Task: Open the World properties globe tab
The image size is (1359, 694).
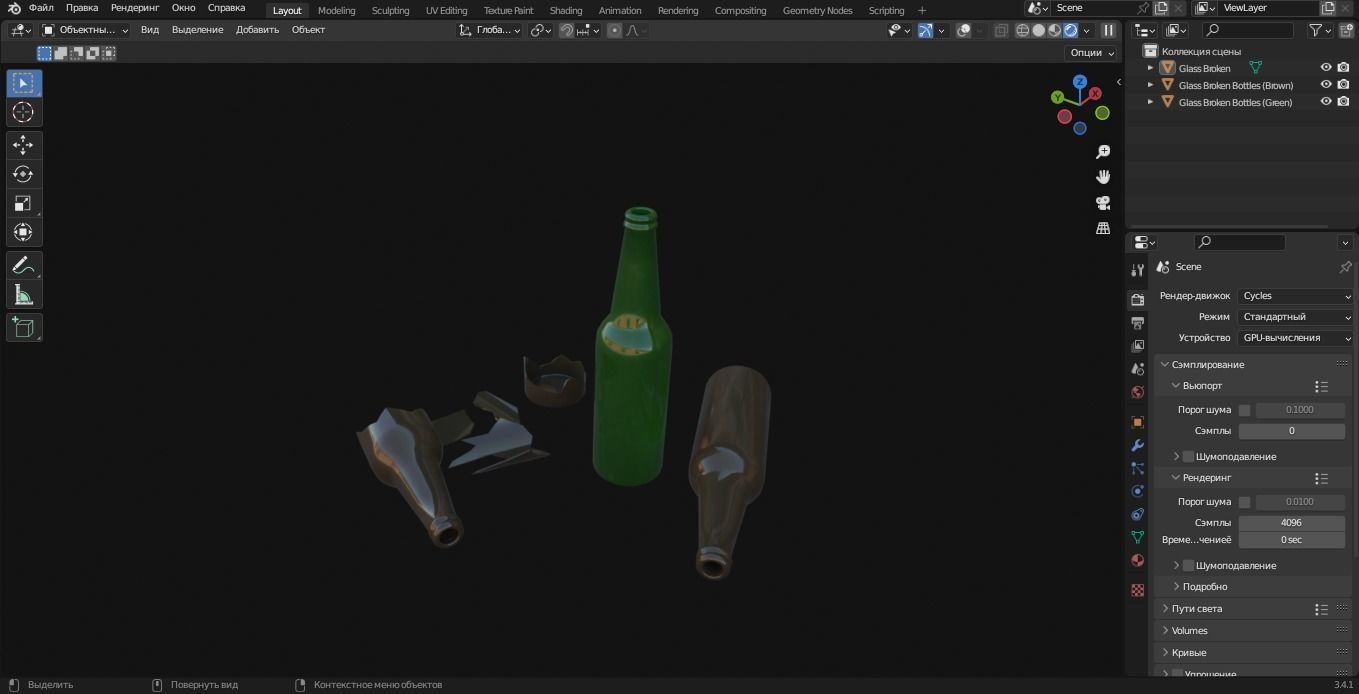Action: tap(1137, 392)
